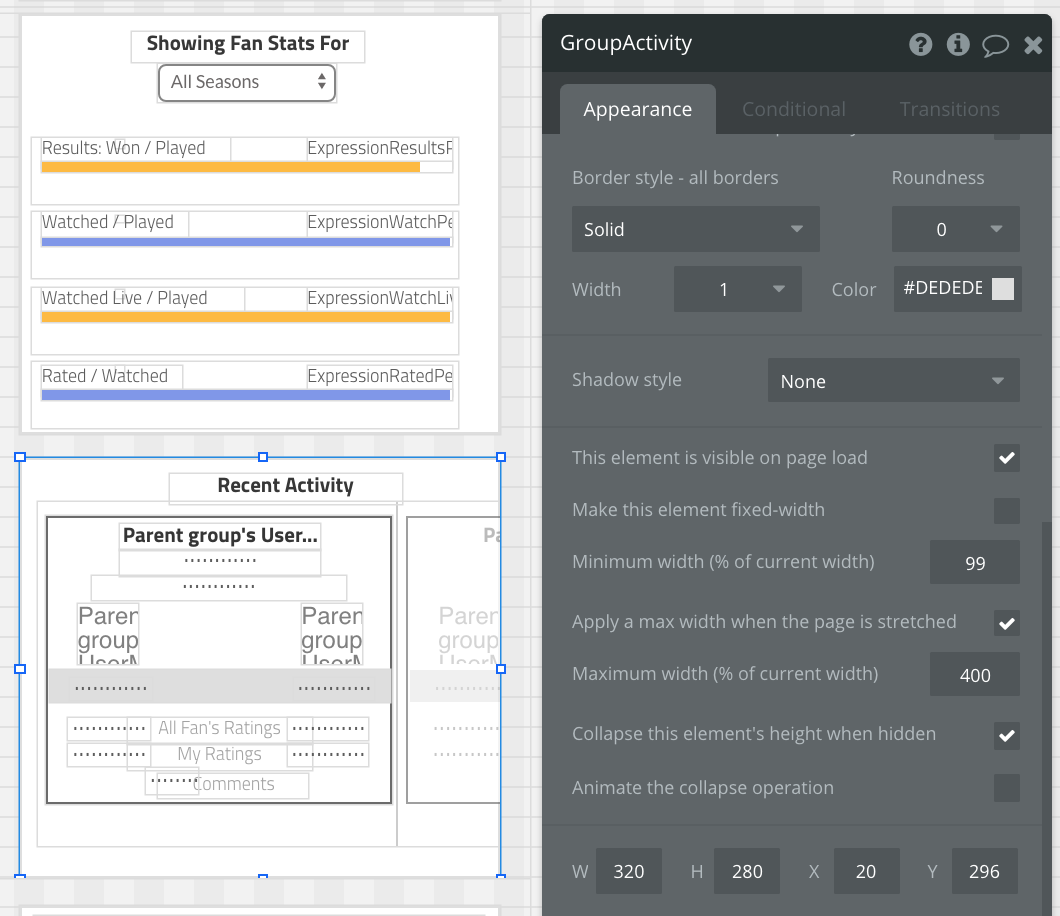The height and width of the screenshot is (916, 1060).
Task: Close the GroupActivity property panel
Action: [1033, 45]
